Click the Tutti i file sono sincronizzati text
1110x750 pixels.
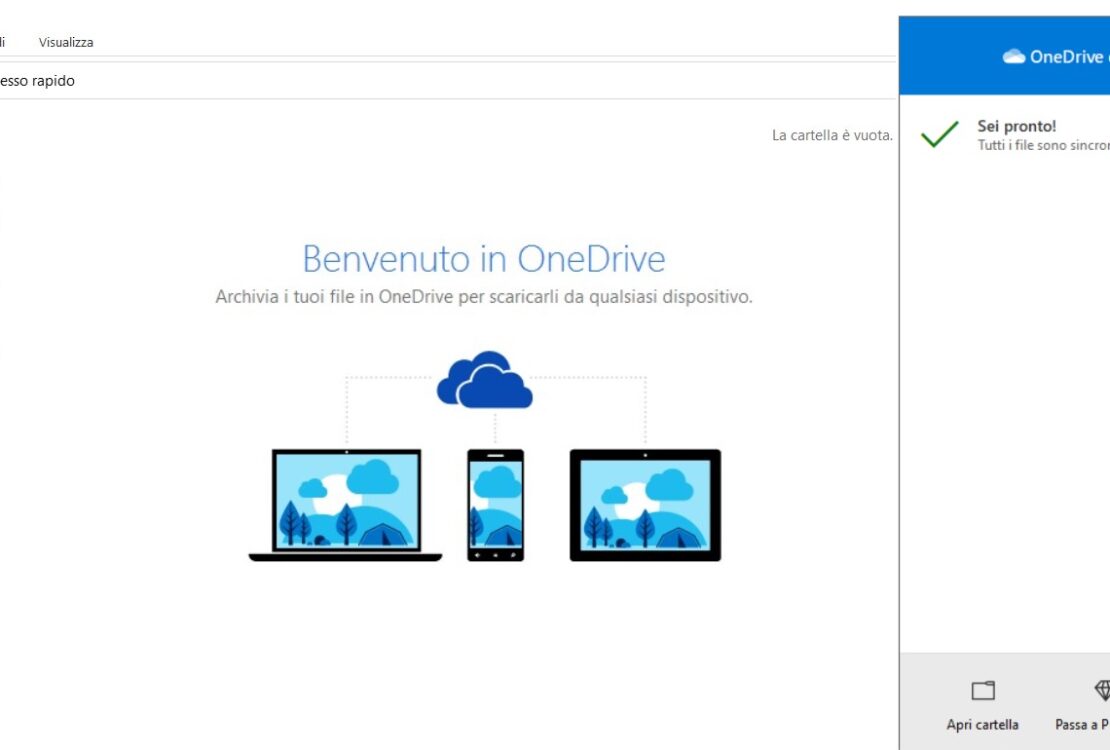[x=1042, y=145]
